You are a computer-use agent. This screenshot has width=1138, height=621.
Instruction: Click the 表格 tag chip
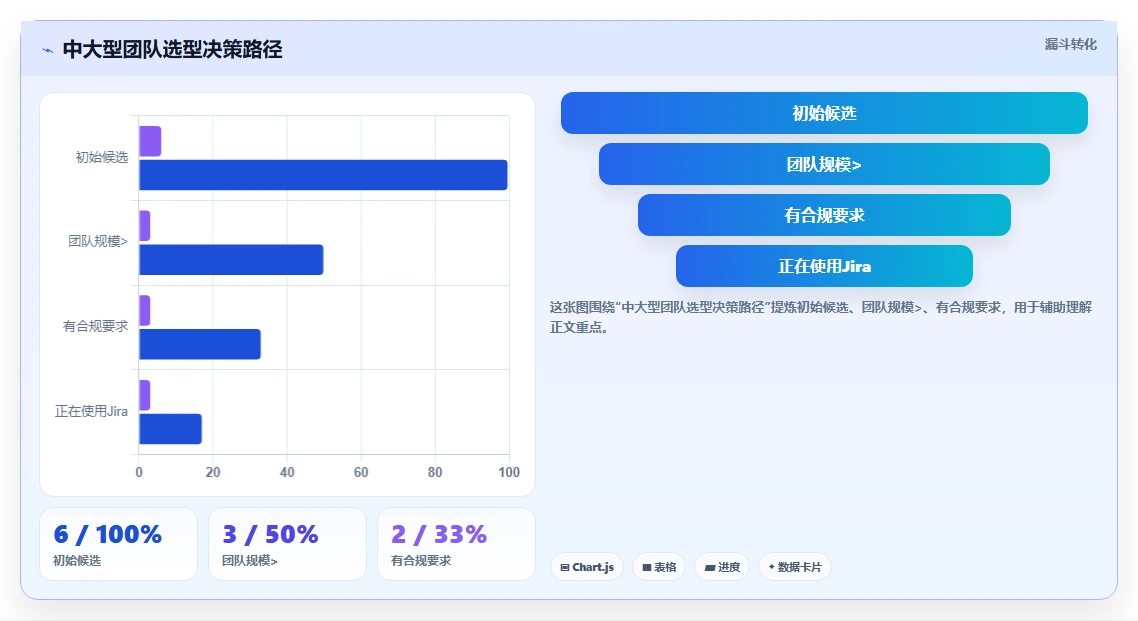(659, 567)
